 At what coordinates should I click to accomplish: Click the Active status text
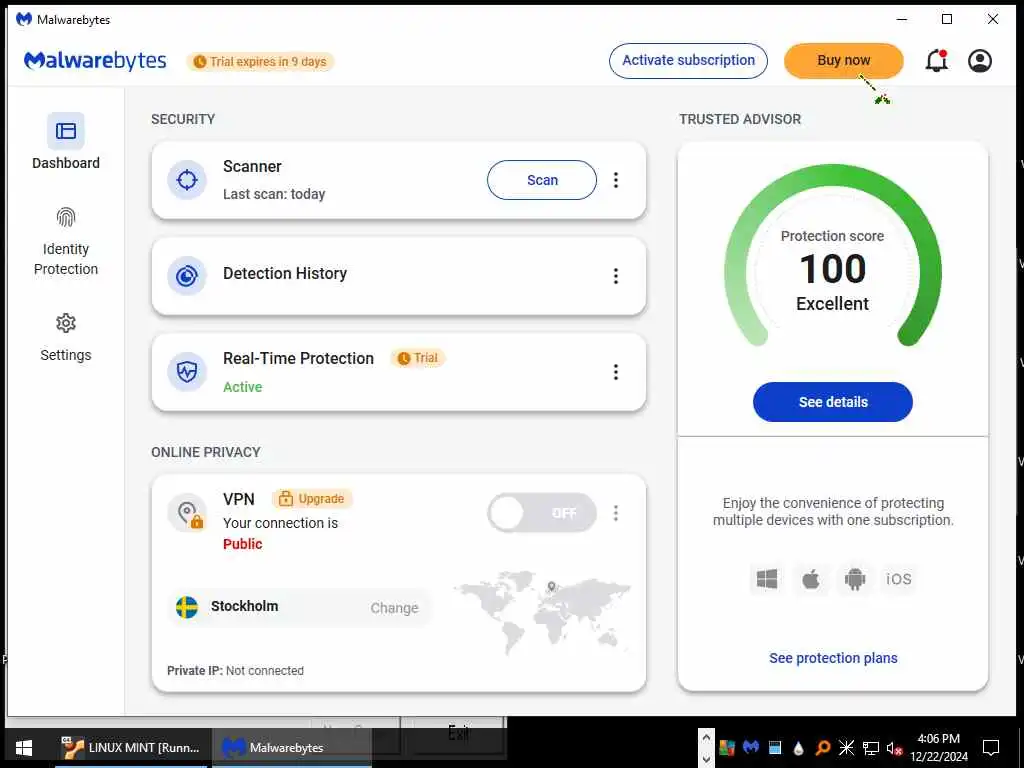242,387
